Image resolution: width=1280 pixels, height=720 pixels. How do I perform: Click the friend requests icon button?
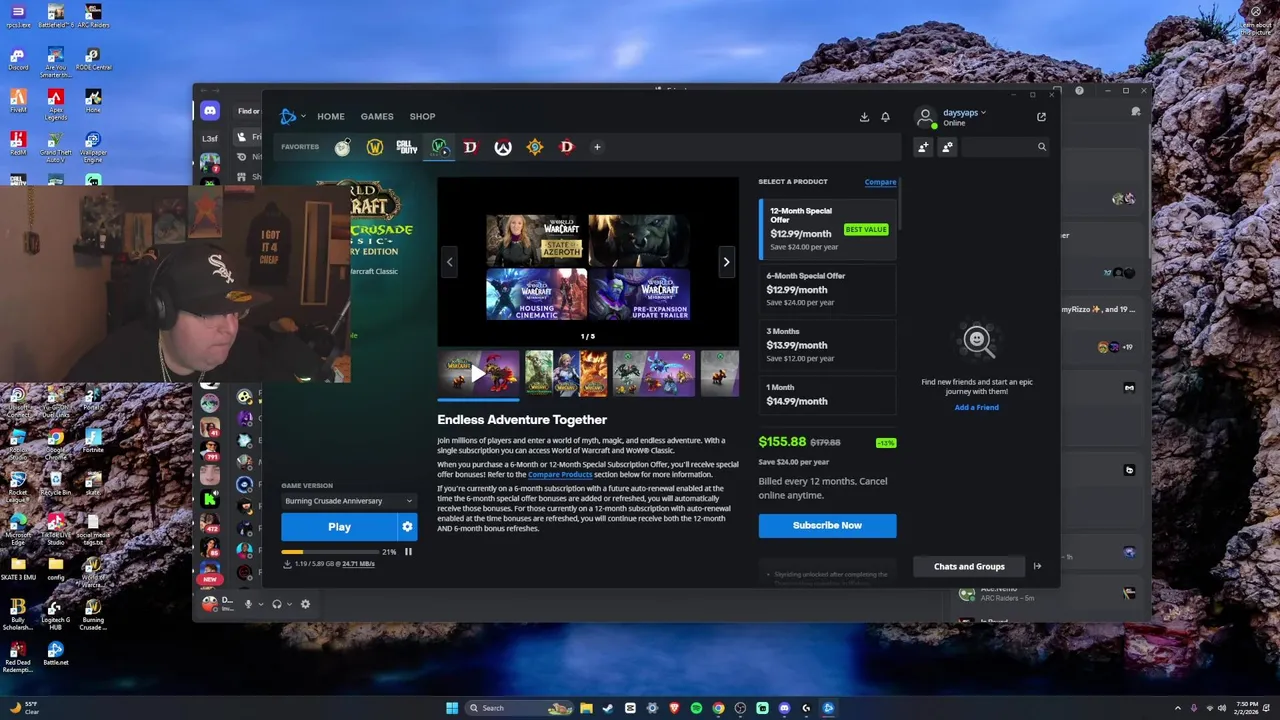(x=947, y=147)
